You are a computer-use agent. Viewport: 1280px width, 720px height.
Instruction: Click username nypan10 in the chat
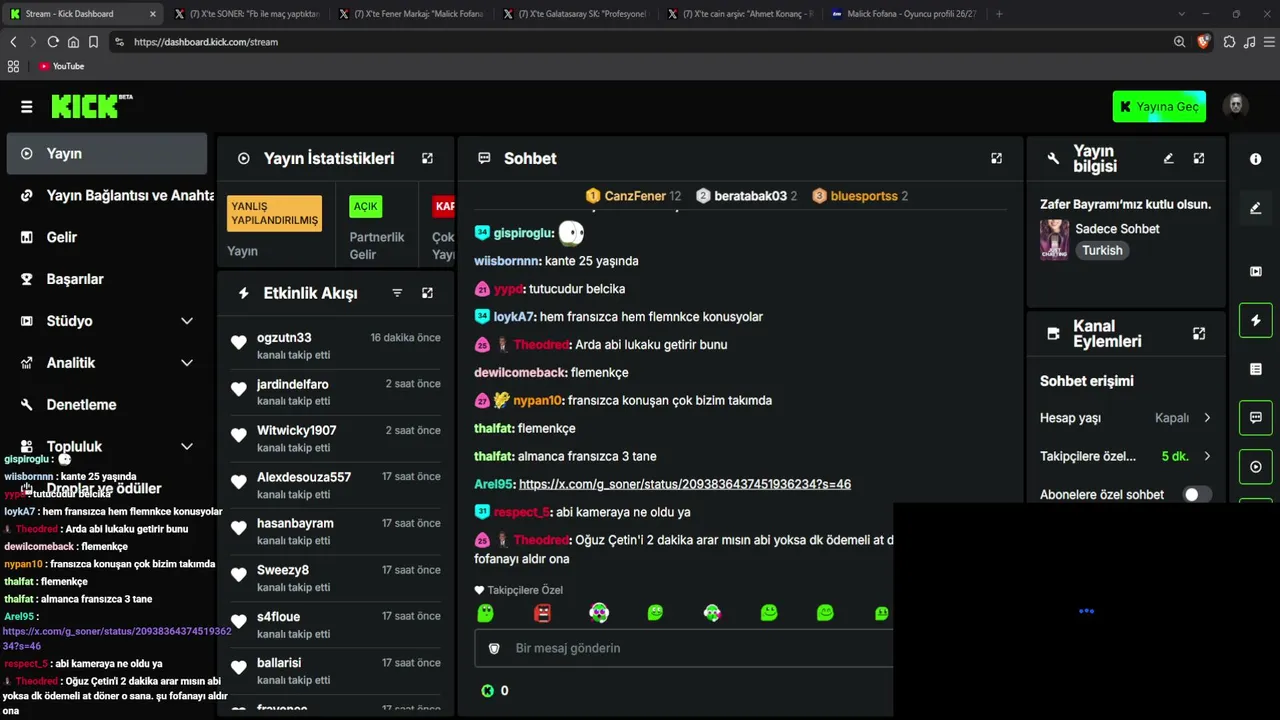tap(538, 401)
